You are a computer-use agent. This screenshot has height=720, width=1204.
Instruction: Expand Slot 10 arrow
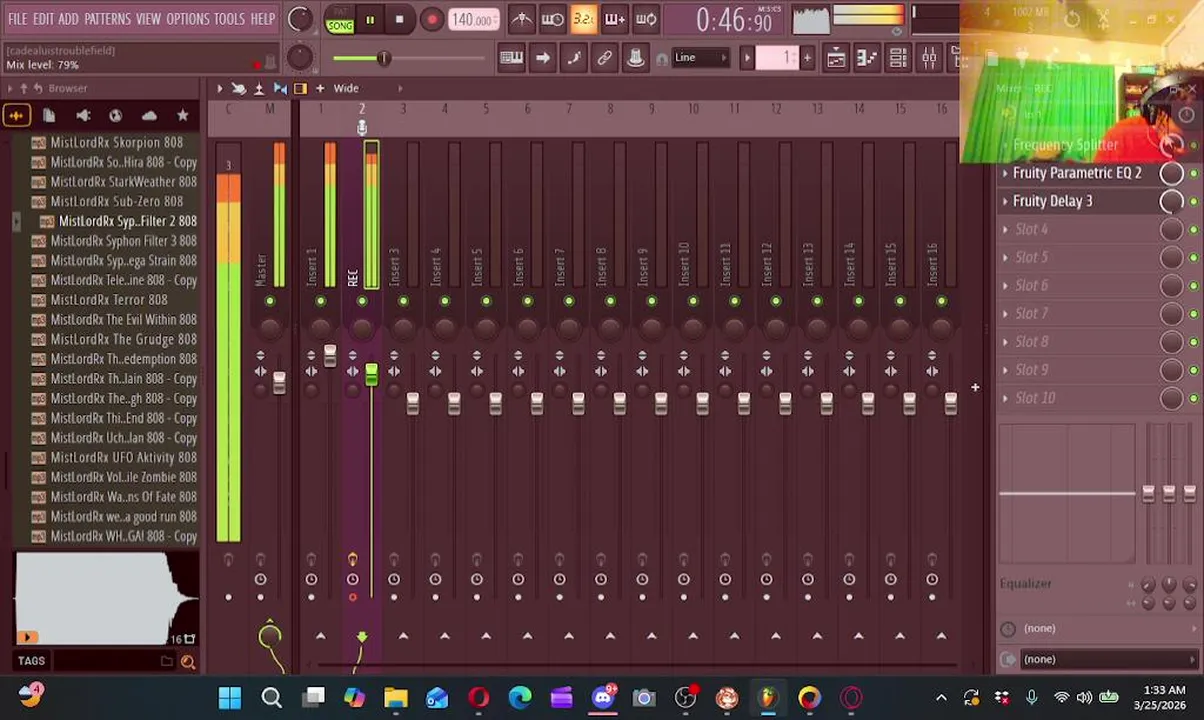coord(1006,398)
